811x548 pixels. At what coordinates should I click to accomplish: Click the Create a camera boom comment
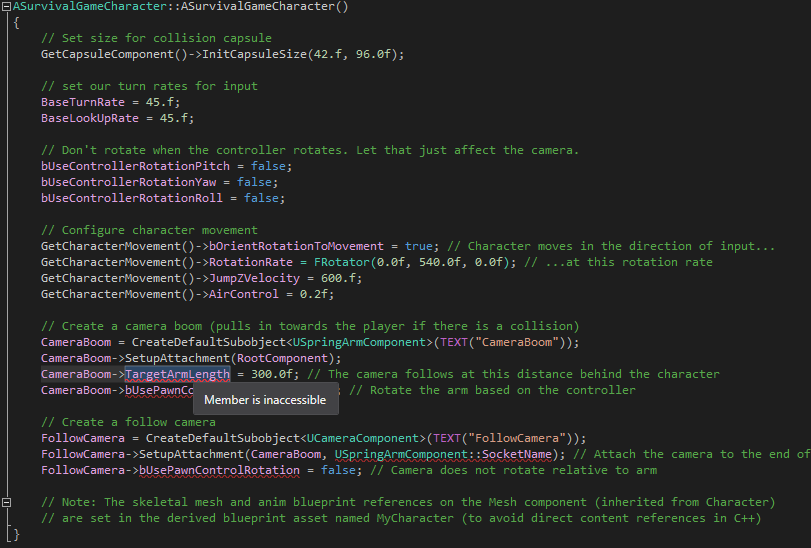tap(310, 327)
